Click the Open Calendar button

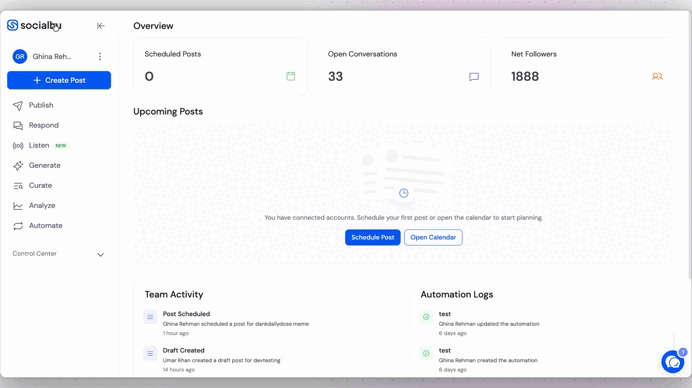coord(433,237)
